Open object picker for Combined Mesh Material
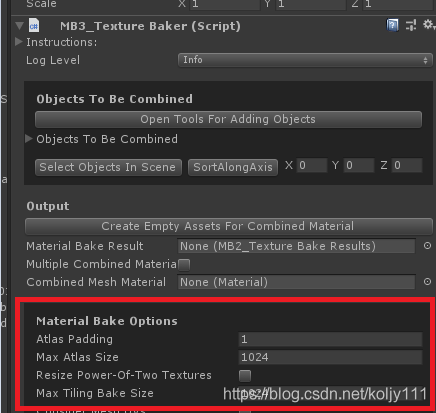The height and width of the screenshot is (413, 436). pos(427,282)
